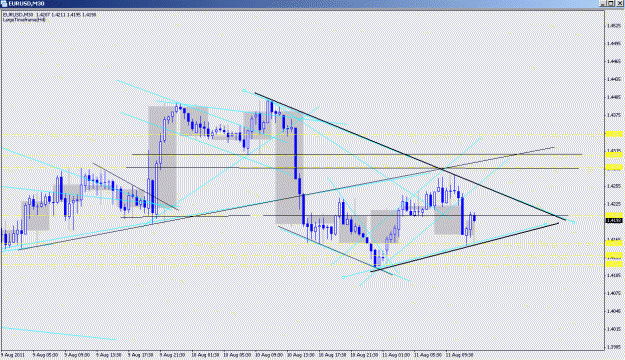
Task: Click the '9 Aug 2011' time axis label
Action: (13, 354)
